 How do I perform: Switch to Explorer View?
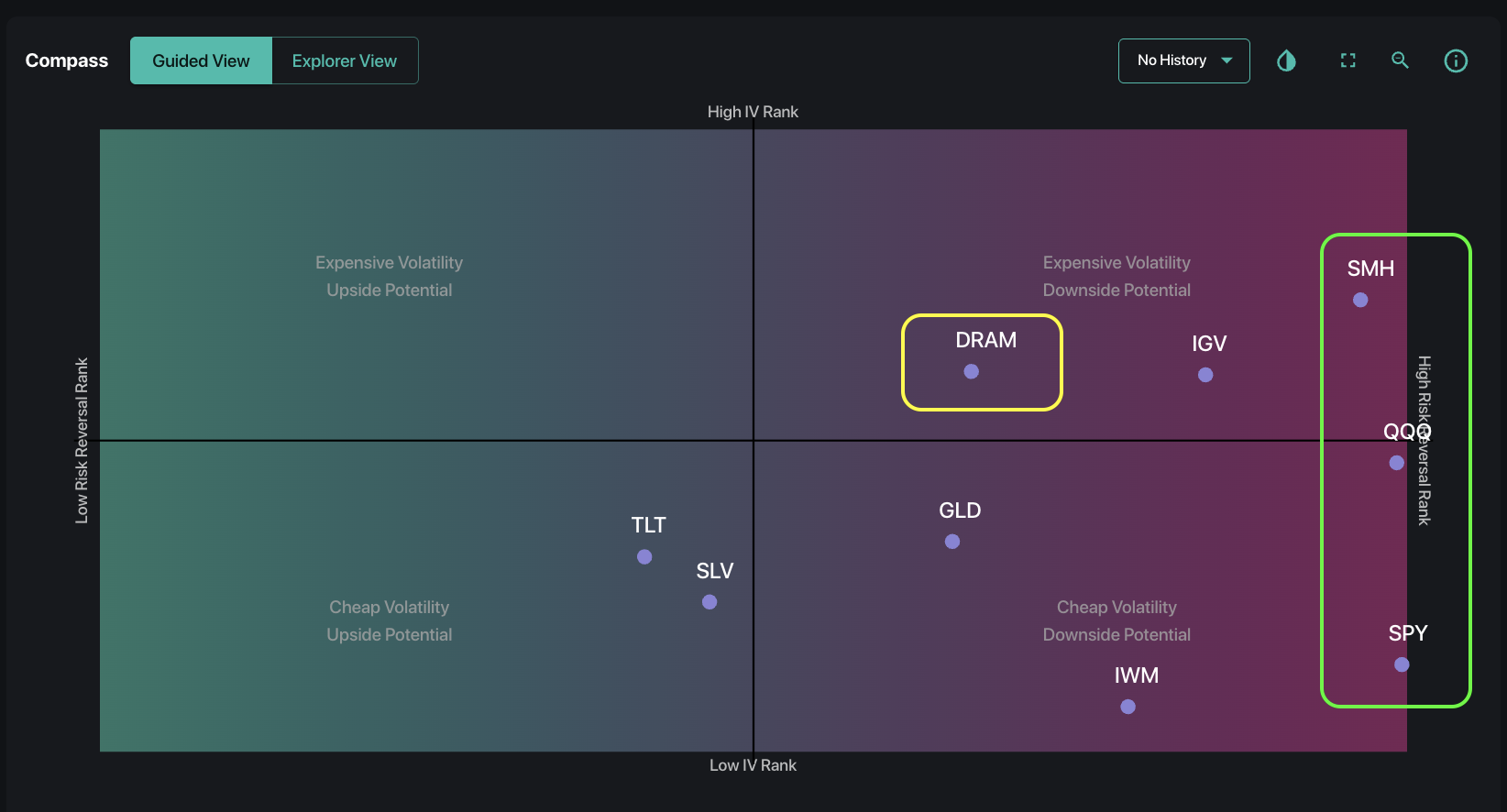point(345,60)
